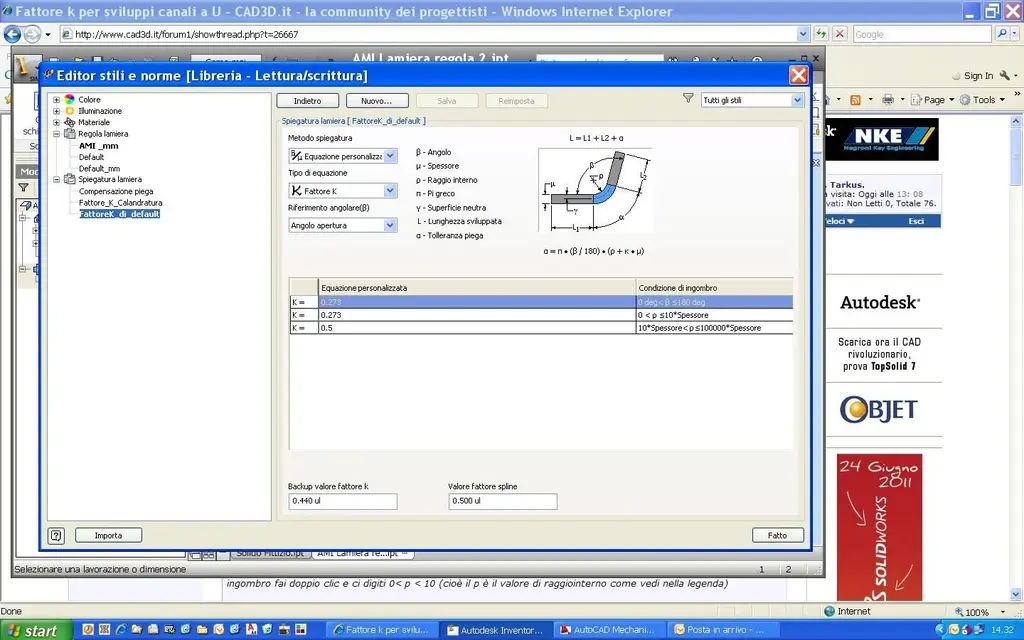Select the FattoreK_di_default tree item
Image resolution: width=1024 pixels, height=640 pixels.
point(120,214)
